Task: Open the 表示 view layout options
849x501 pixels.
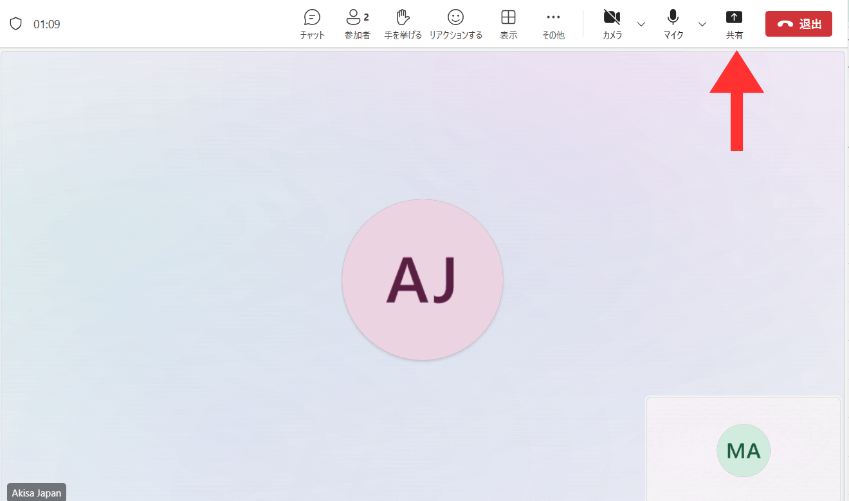Action: [x=508, y=24]
